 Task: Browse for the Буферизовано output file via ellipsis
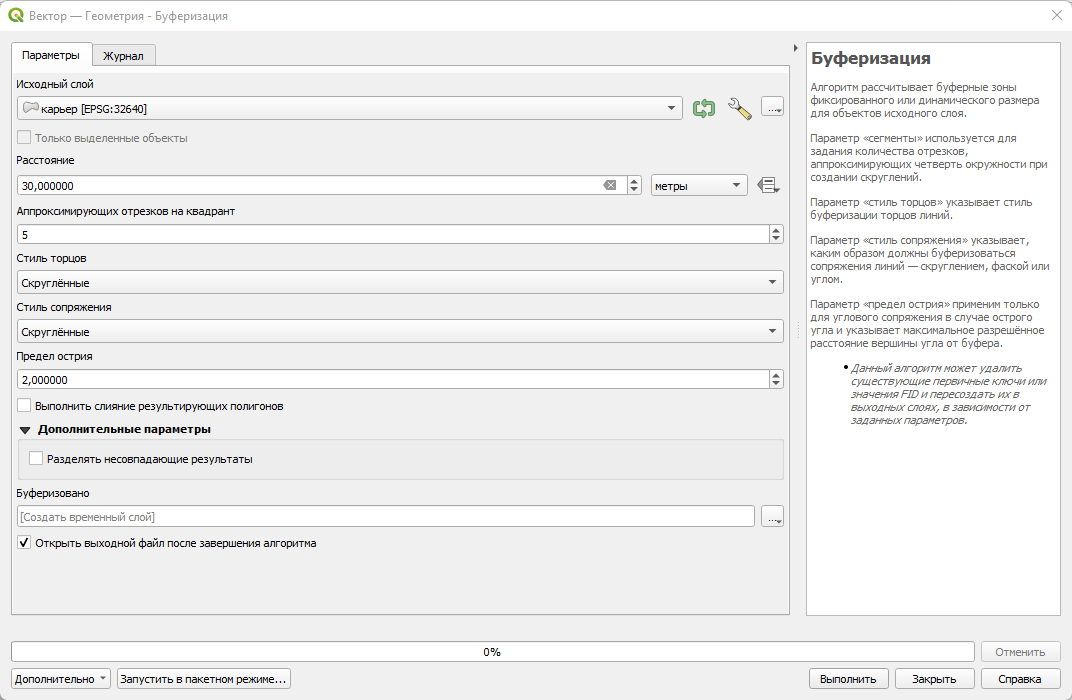point(773,517)
